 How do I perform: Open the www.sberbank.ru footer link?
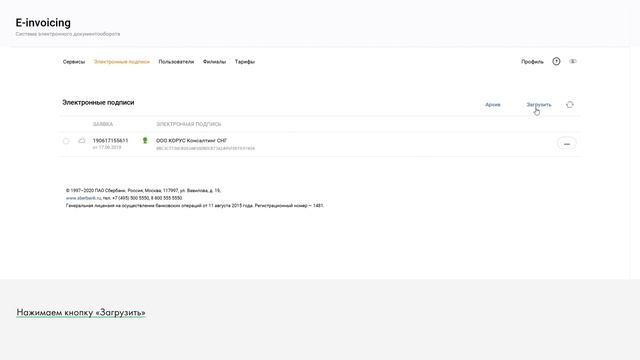[x=84, y=198]
